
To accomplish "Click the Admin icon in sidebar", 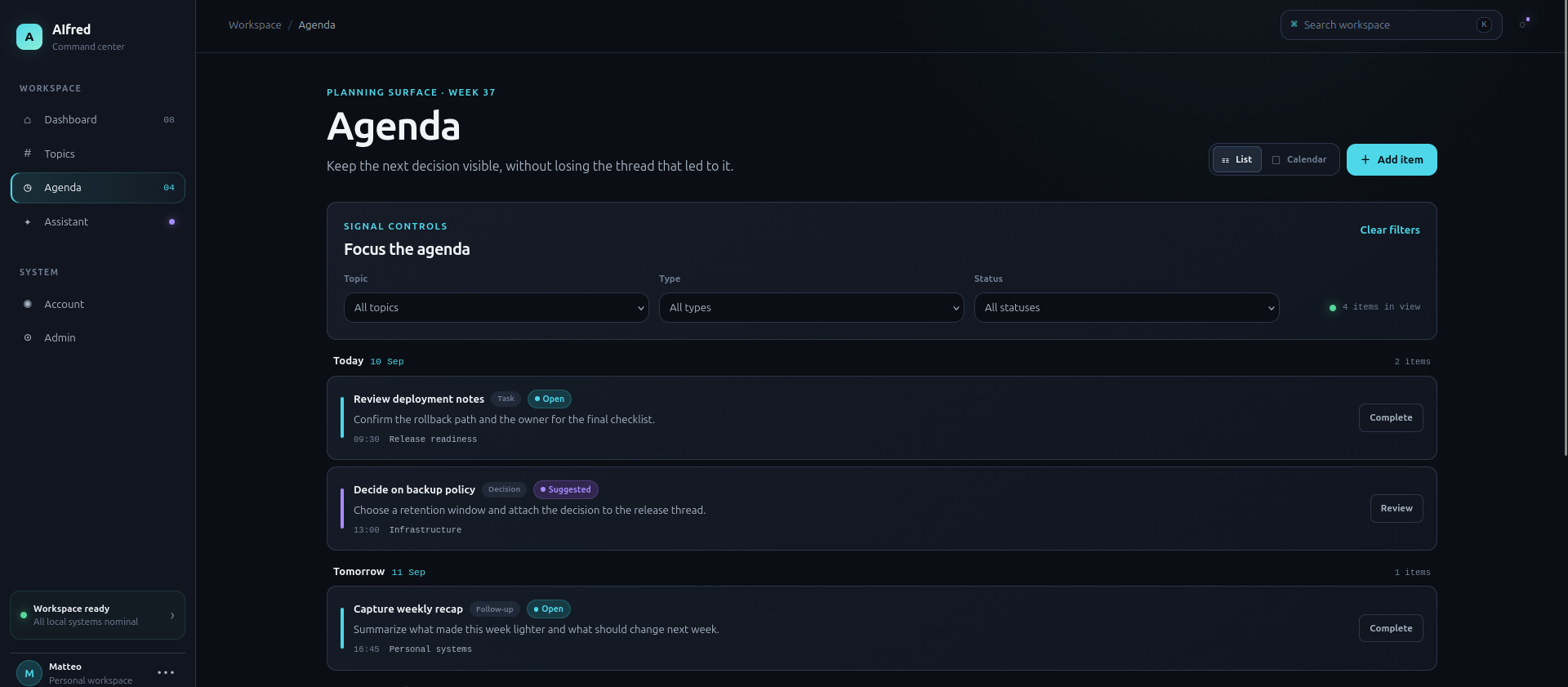I will tap(28, 337).
